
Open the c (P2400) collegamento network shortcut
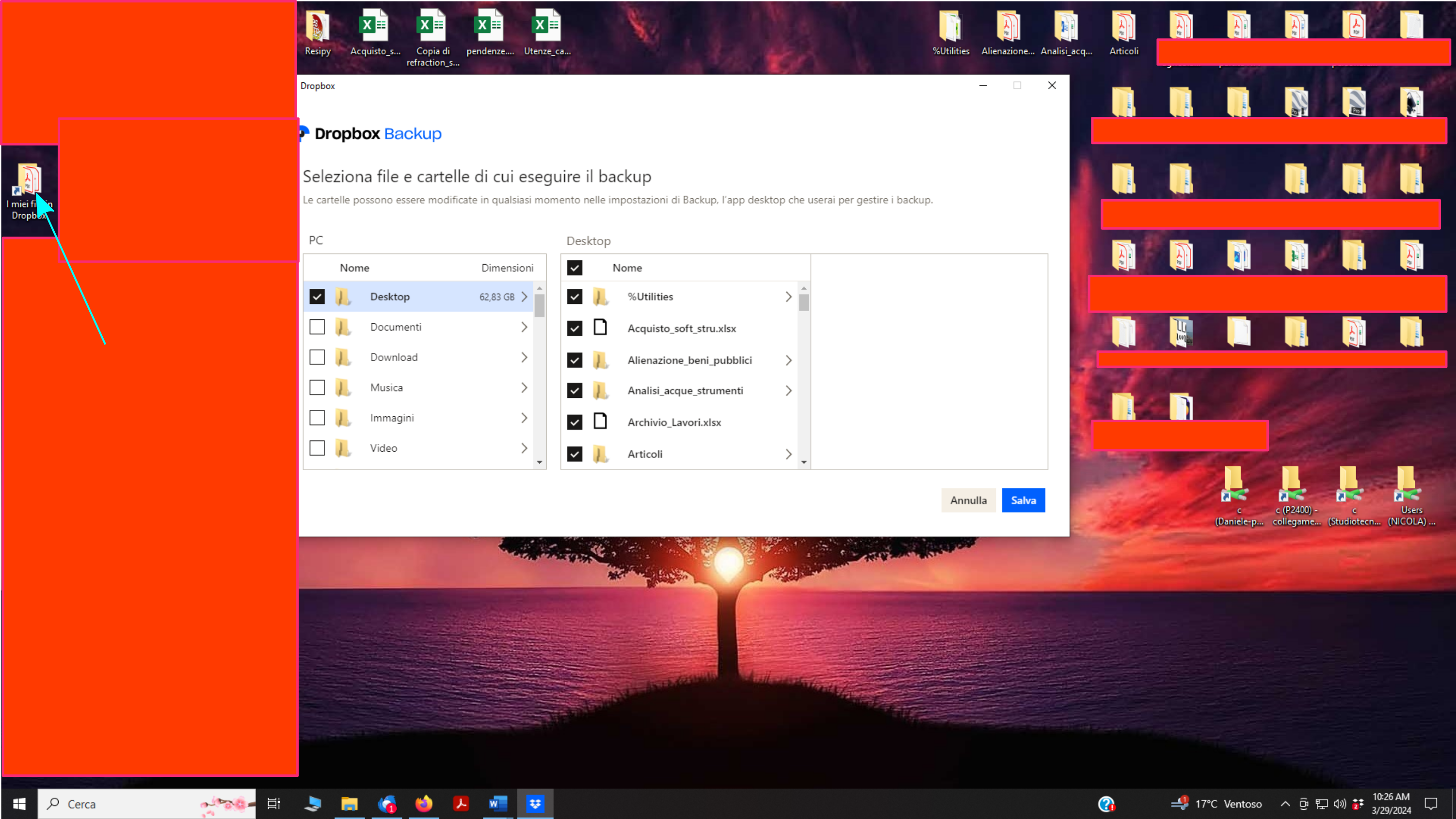[1296, 496]
